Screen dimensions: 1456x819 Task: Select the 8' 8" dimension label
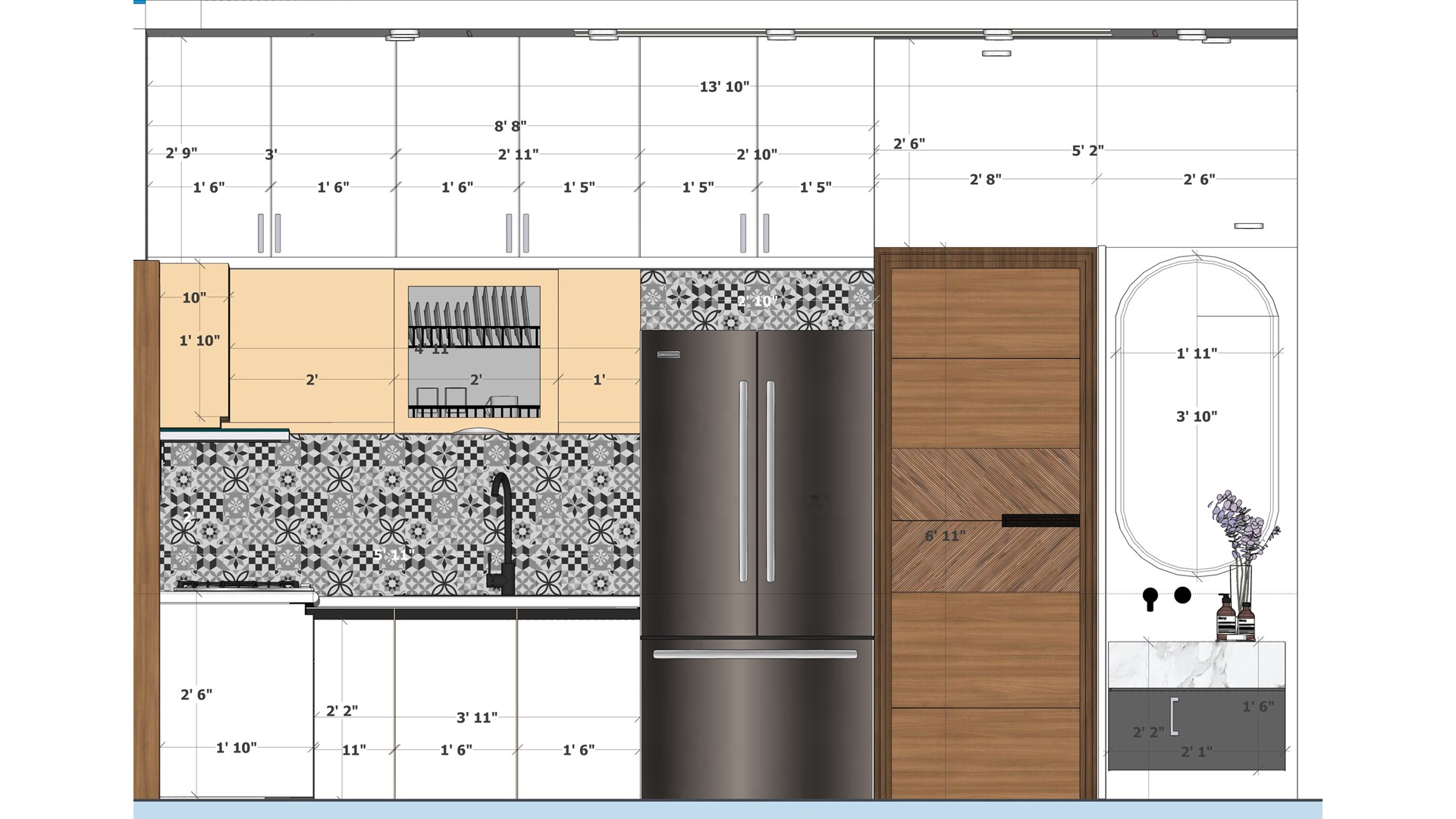pos(510,126)
